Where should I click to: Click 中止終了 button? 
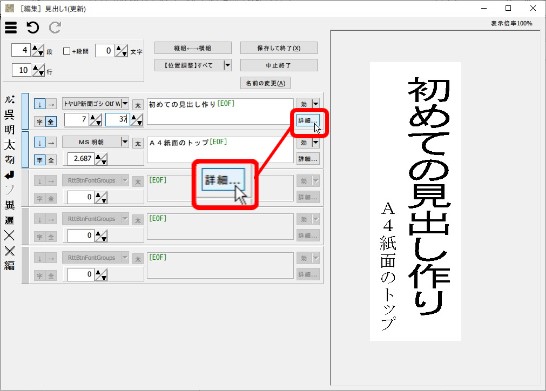279,65
